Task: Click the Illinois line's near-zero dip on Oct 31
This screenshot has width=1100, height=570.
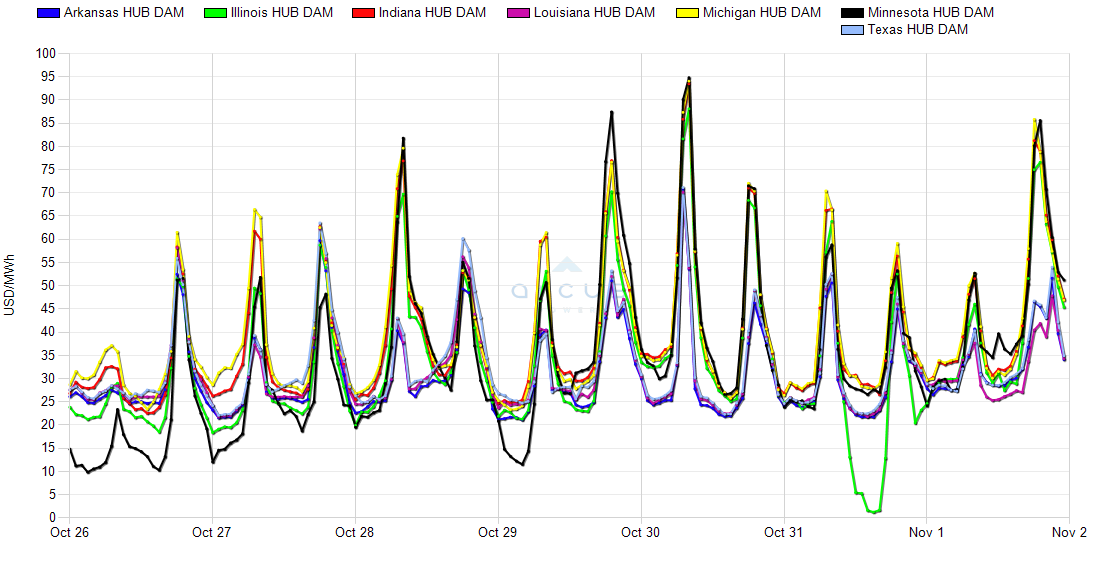Action: click(x=873, y=512)
